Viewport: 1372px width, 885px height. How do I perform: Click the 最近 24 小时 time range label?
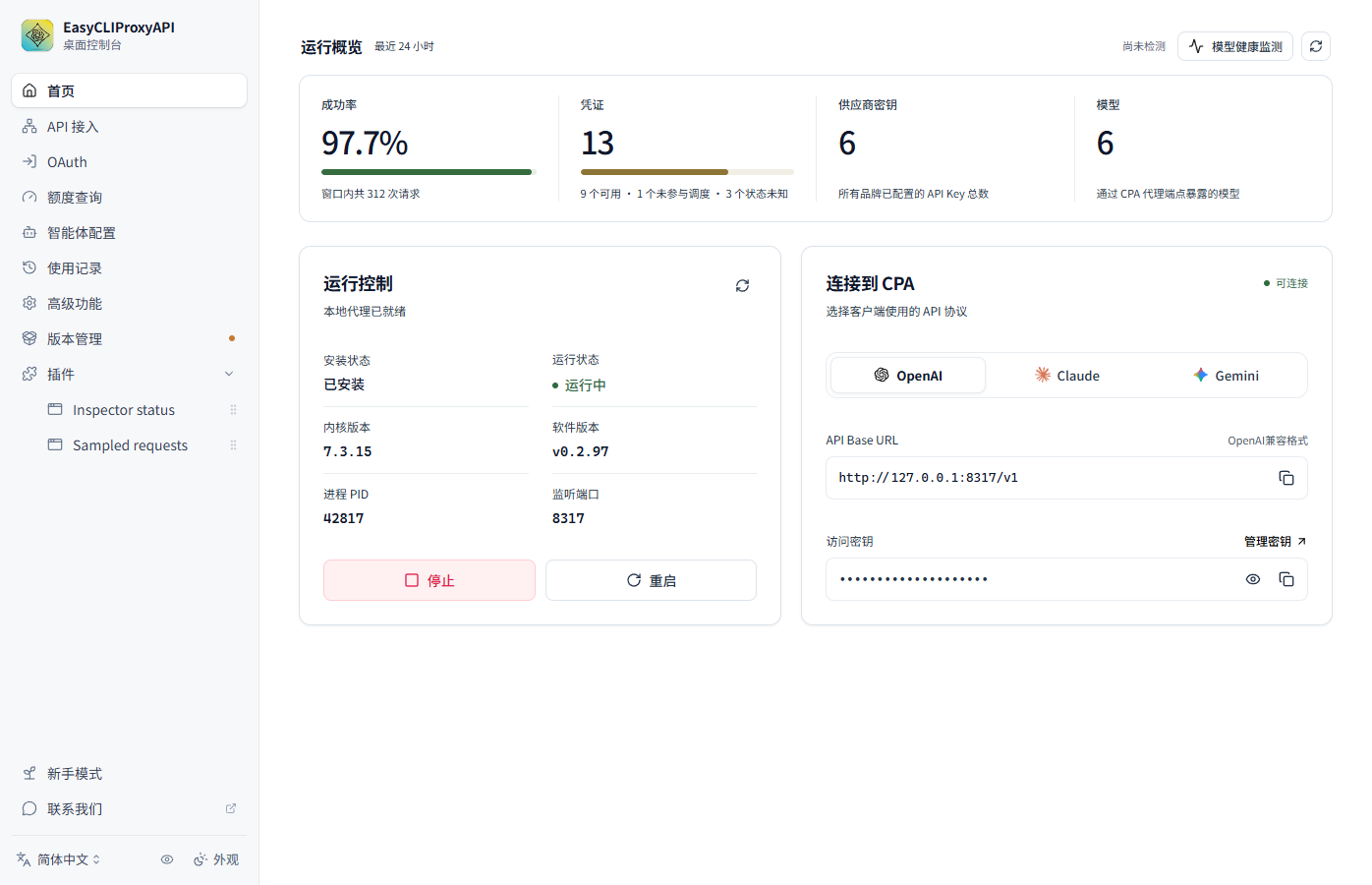(x=404, y=46)
